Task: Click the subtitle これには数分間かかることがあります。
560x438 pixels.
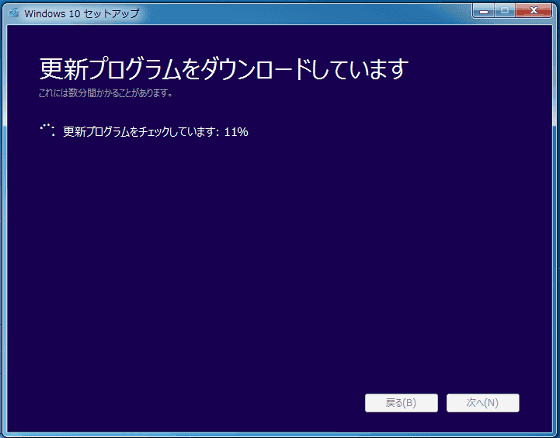Action: pyautogui.click(x=106, y=93)
